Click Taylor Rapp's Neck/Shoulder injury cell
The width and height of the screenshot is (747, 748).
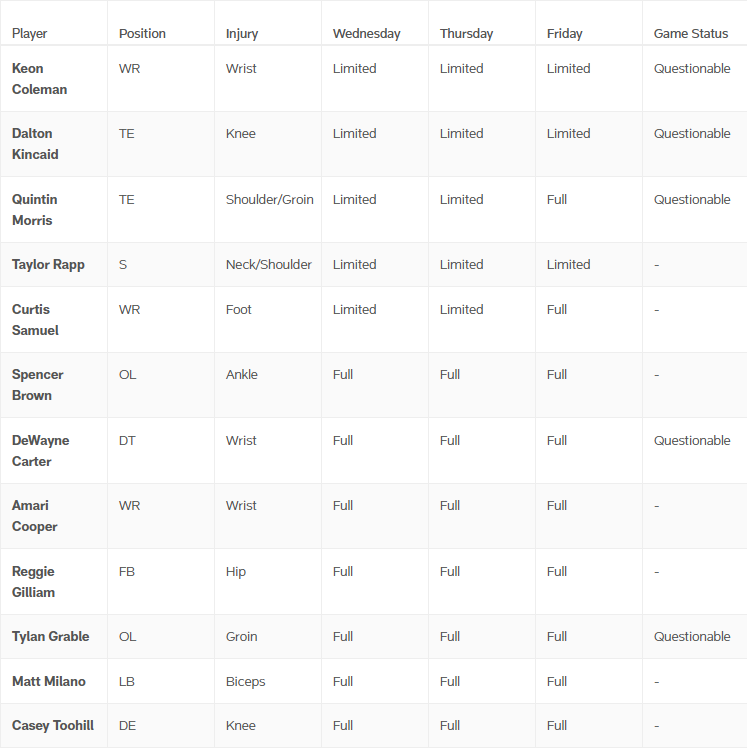point(269,265)
